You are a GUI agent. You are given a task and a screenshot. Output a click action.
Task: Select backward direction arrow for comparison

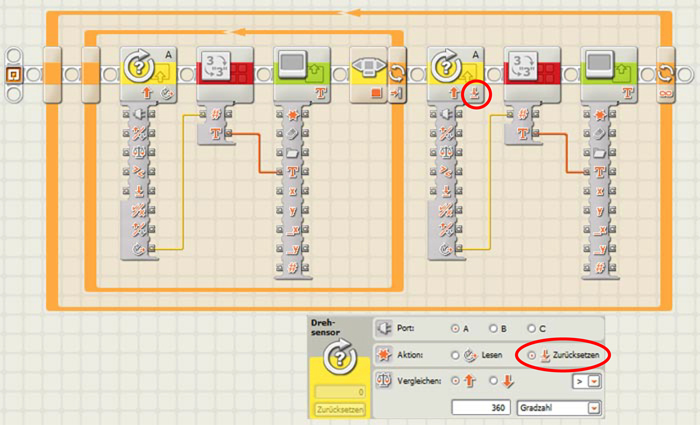[x=491, y=380]
